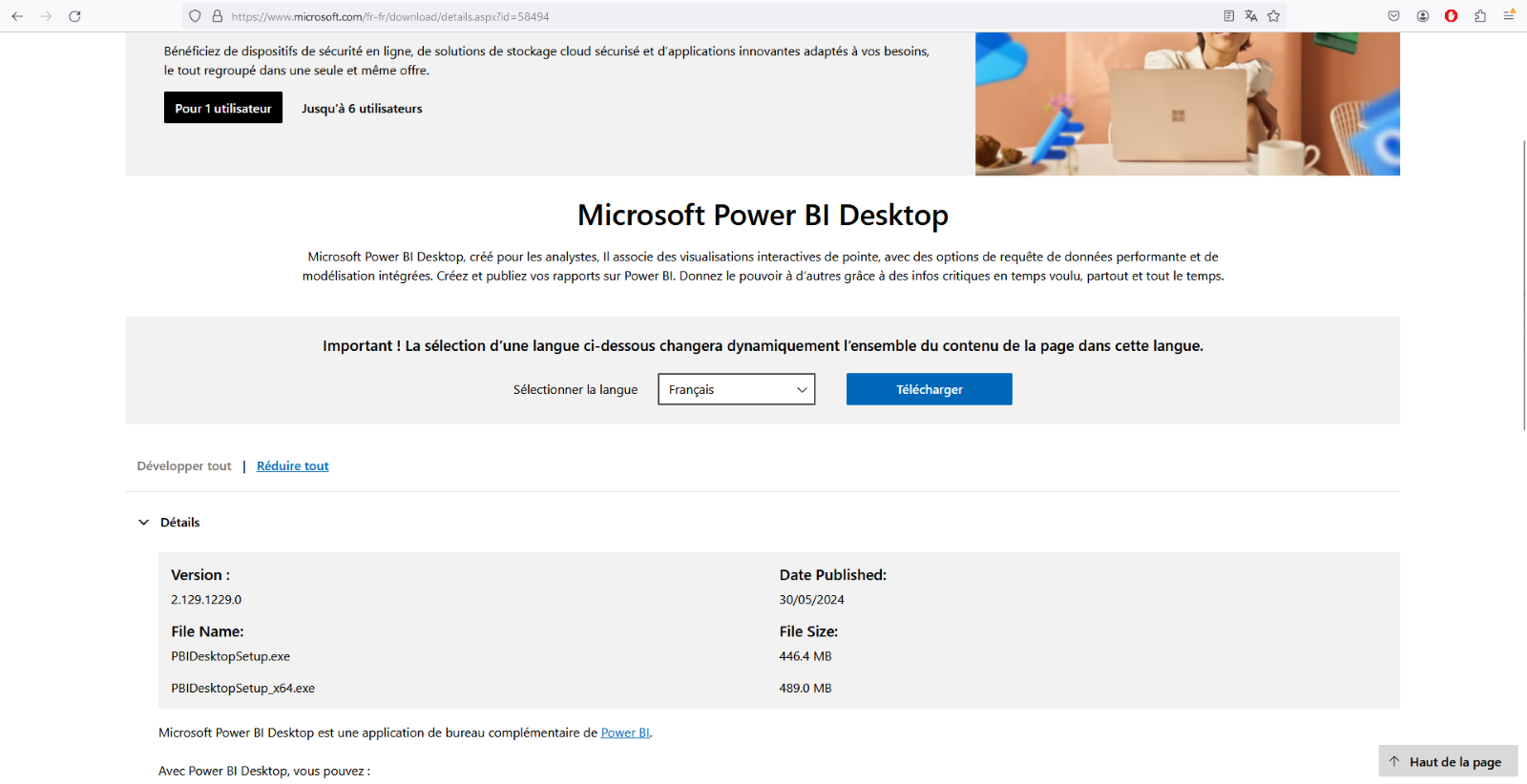Go back to the previous page
This screenshot has width=1527, height=784.
(x=17, y=16)
